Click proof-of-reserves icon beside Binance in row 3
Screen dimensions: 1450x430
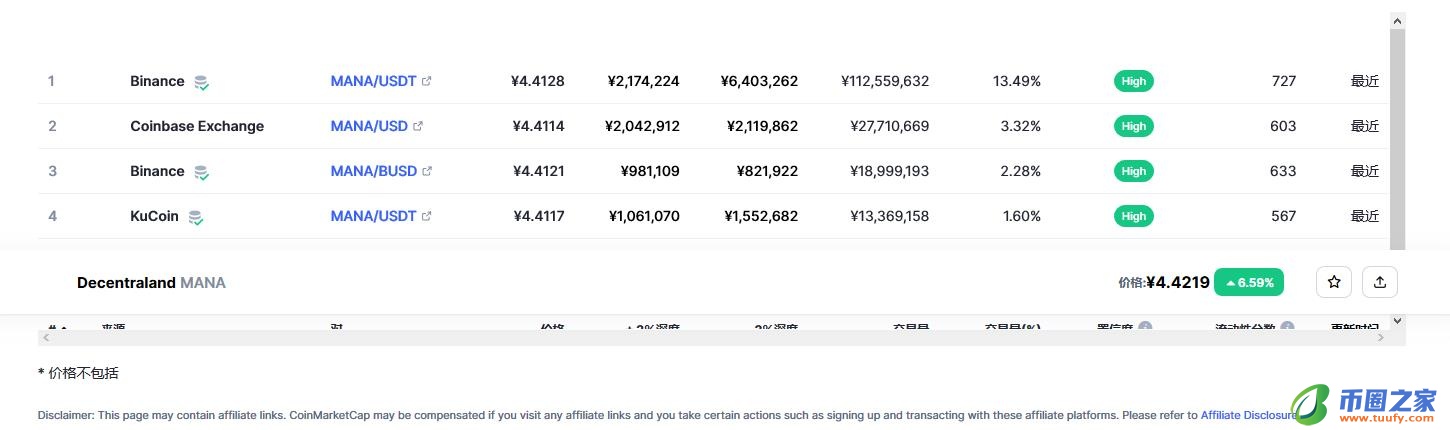(201, 172)
